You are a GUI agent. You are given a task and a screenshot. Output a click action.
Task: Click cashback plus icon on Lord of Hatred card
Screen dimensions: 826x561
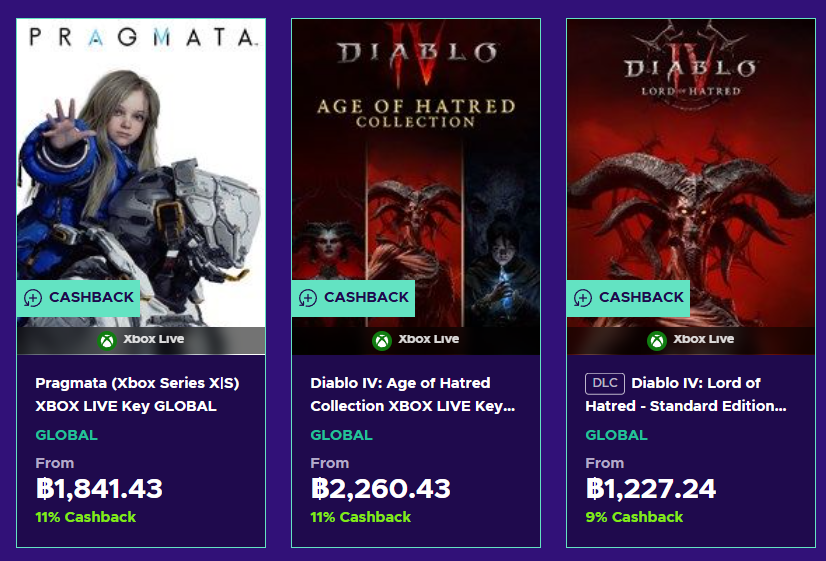[x=583, y=298]
